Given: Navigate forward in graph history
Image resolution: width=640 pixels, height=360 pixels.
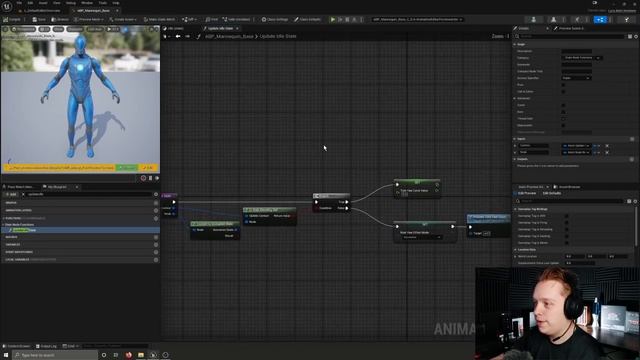Looking at the screenshot, I should click(x=187, y=36).
